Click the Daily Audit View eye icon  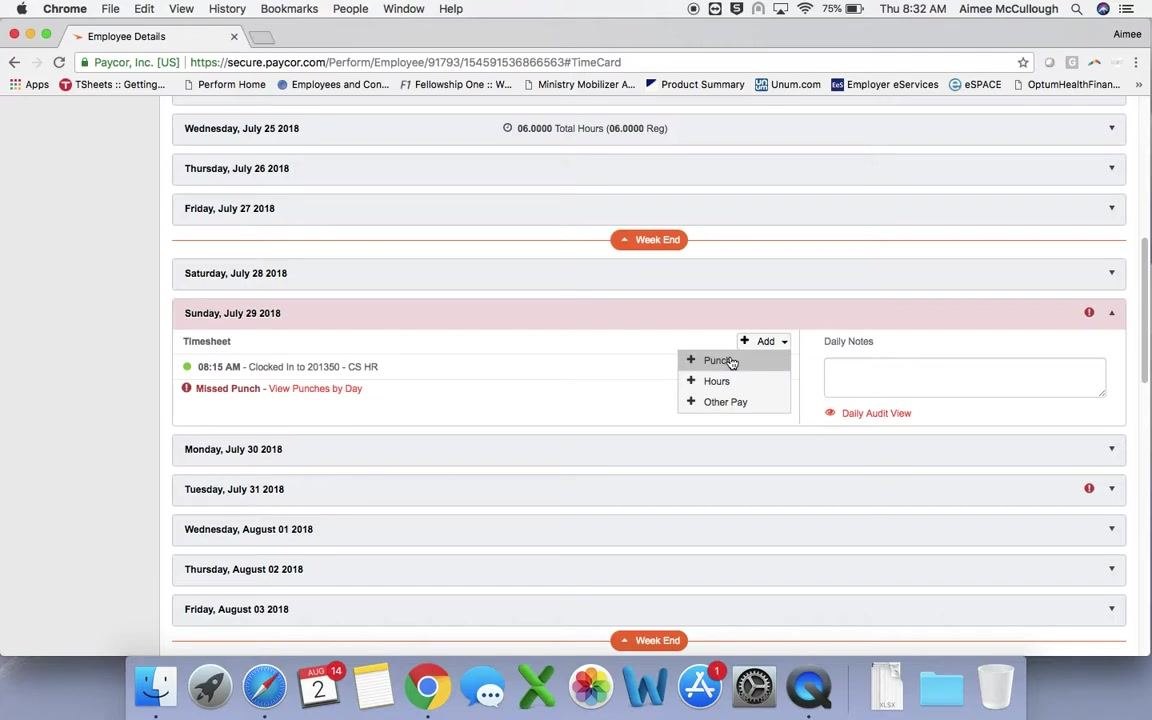pos(830,413)
